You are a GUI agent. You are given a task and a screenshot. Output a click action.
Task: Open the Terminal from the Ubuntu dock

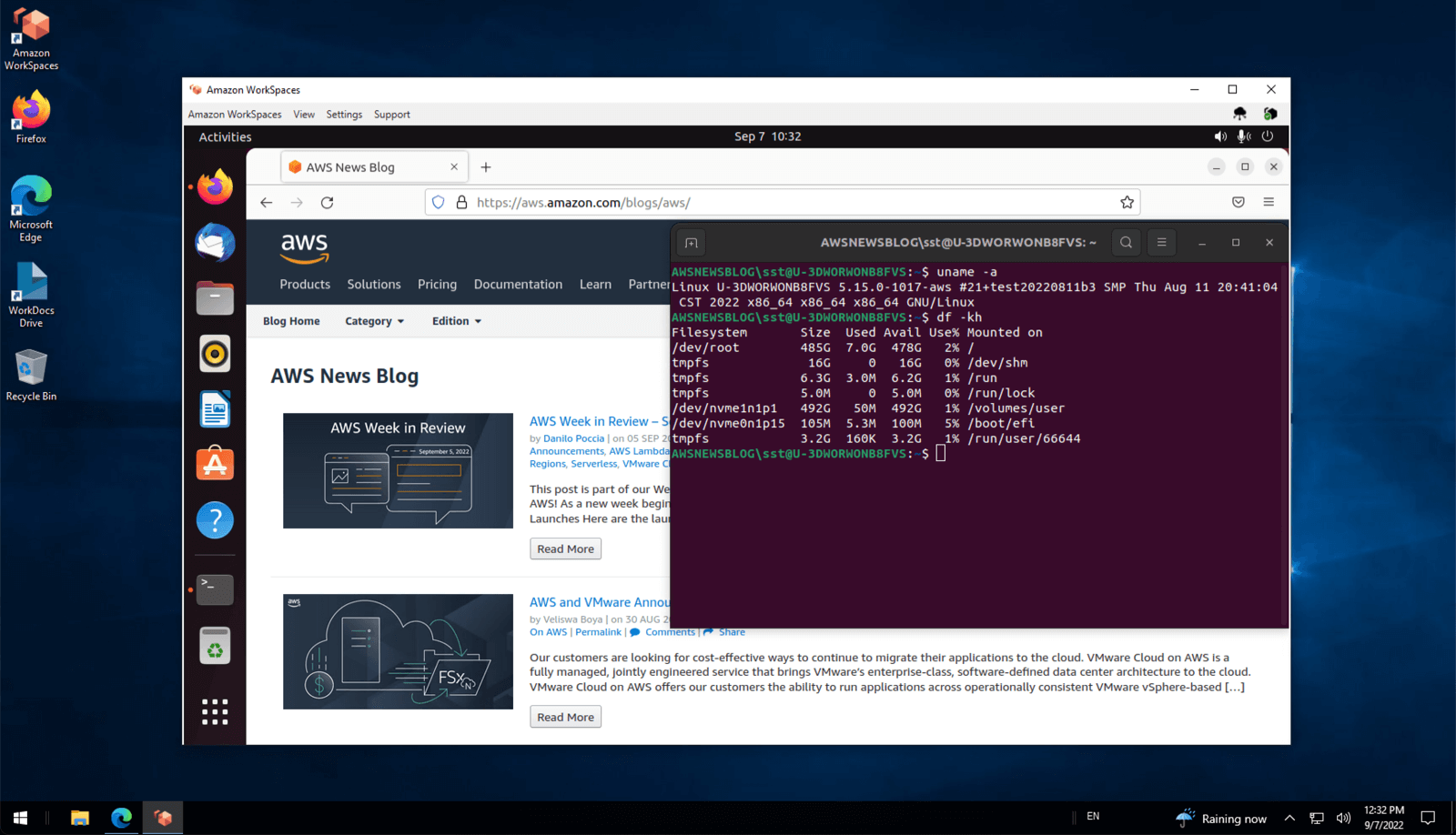click(x=215, y=589)
